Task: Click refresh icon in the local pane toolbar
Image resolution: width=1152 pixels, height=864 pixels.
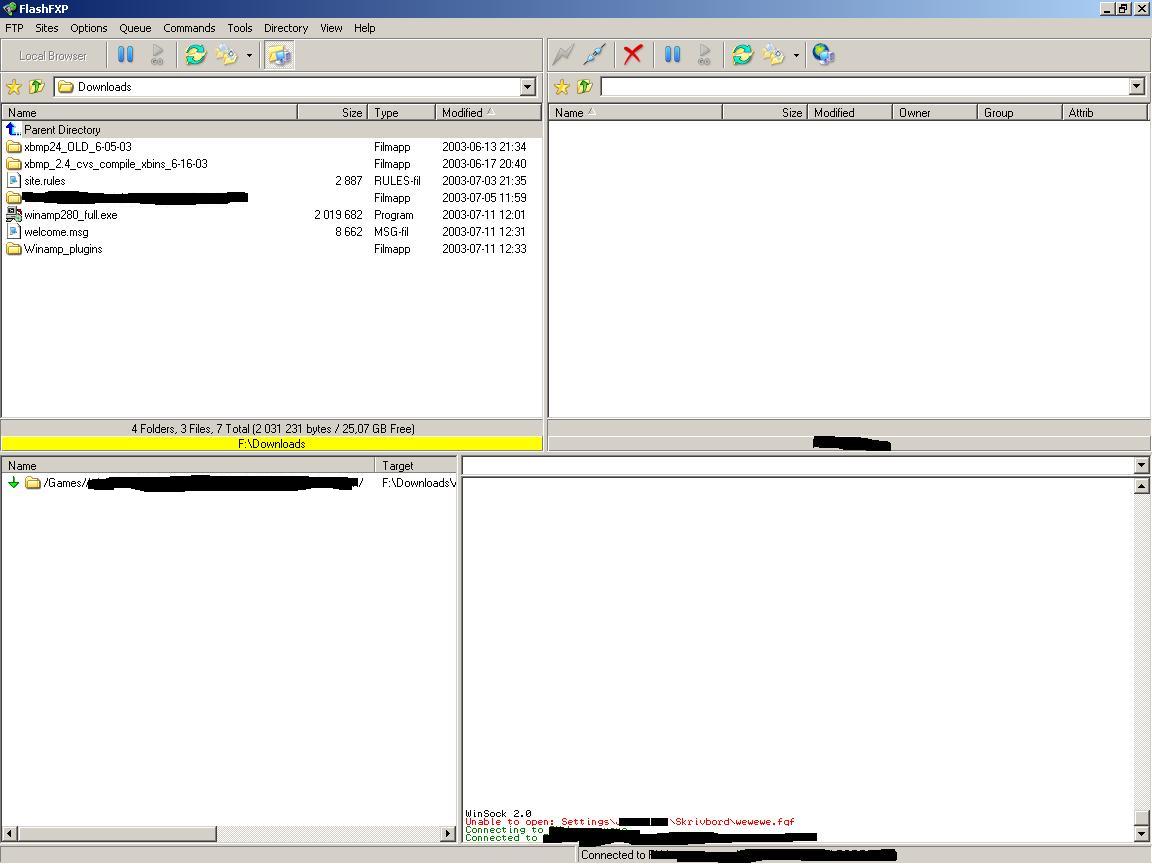Action: click(195, 55)
